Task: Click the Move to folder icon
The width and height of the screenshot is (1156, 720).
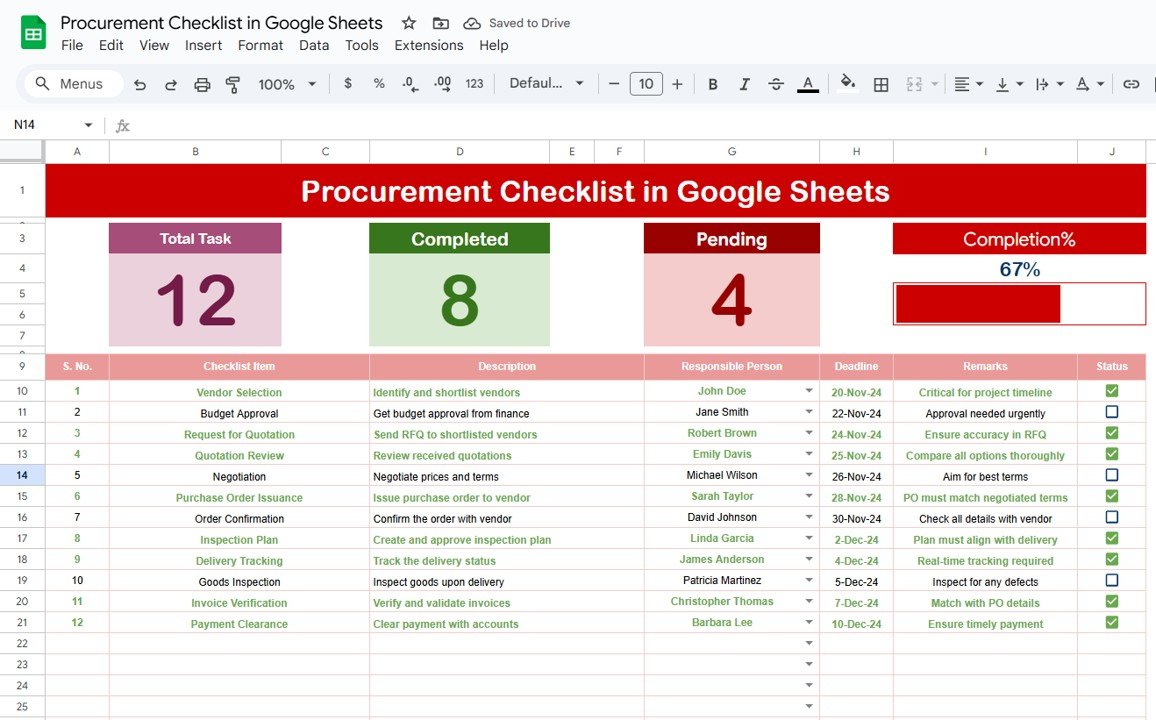Action: pos(440,23)
